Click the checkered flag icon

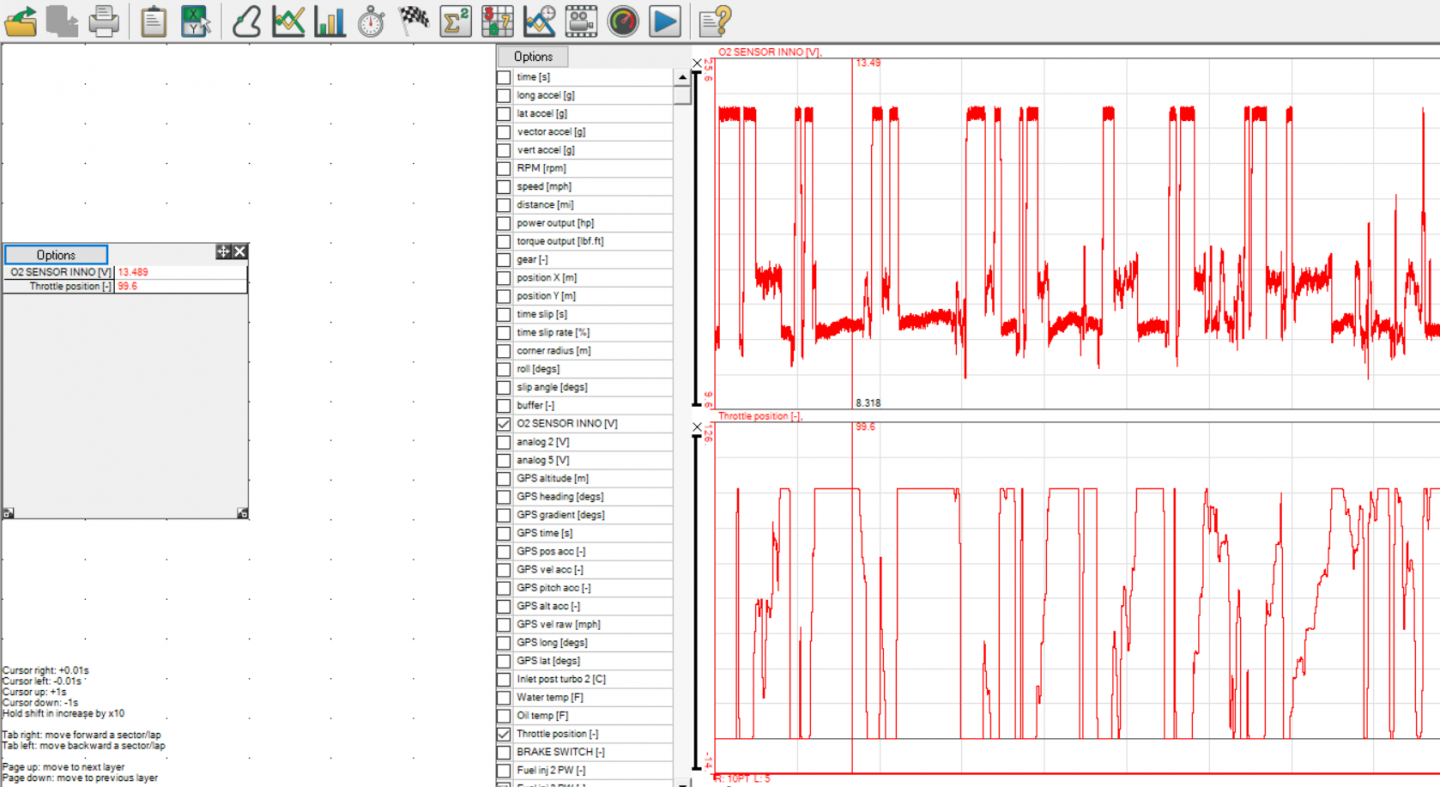[x=413, y=20]
